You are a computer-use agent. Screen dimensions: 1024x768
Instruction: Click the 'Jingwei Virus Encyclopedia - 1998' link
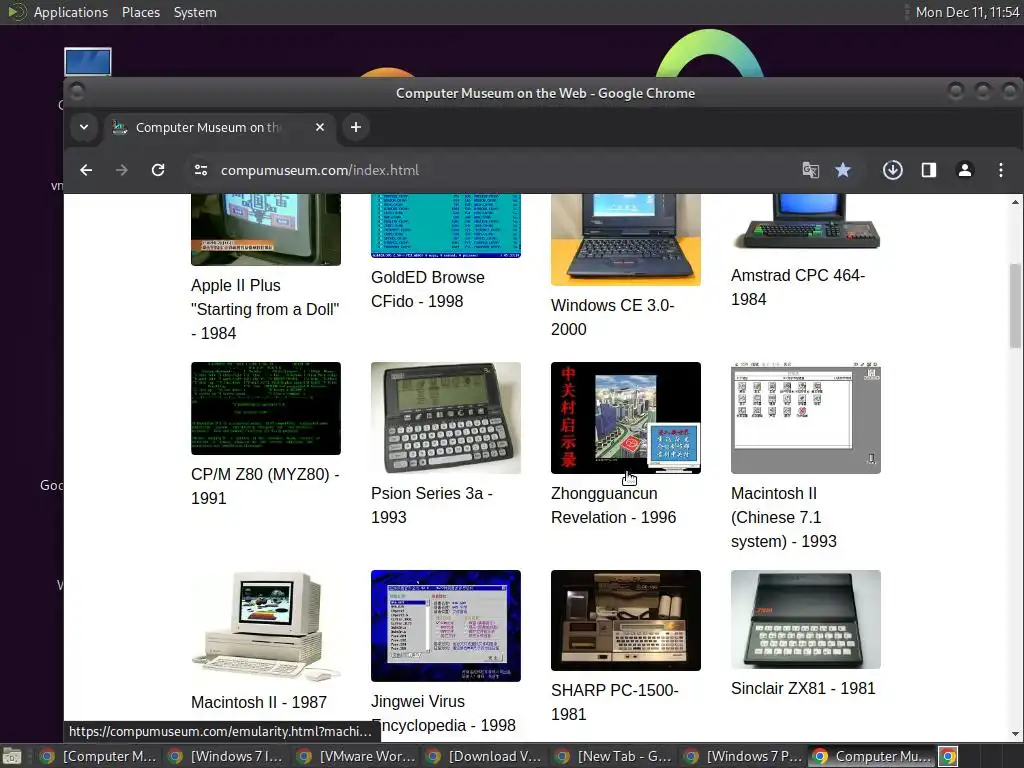[x=443, y=713]
